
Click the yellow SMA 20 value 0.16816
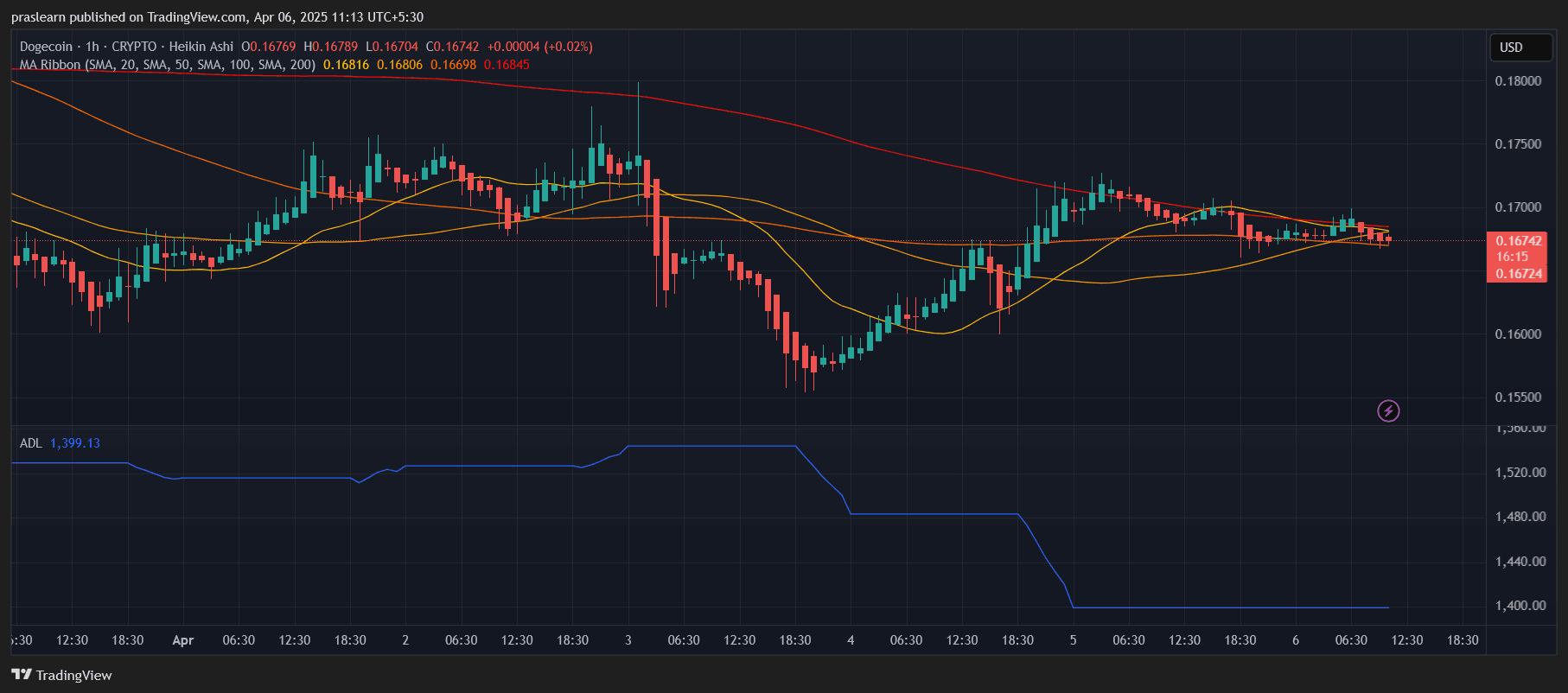346,65
